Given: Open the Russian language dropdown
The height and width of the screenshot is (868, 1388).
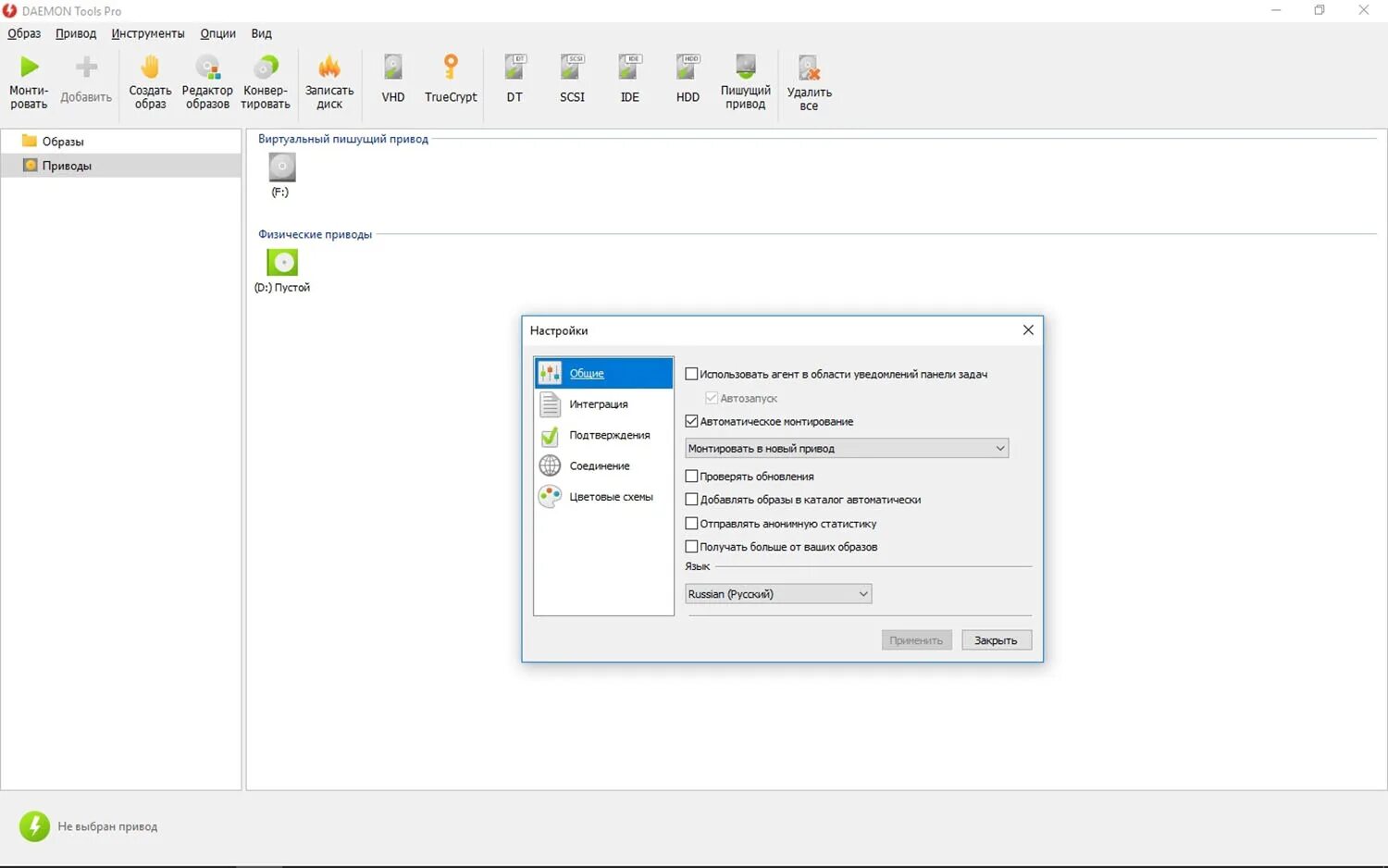Looking at the screenshot, I should pos(778,594).
